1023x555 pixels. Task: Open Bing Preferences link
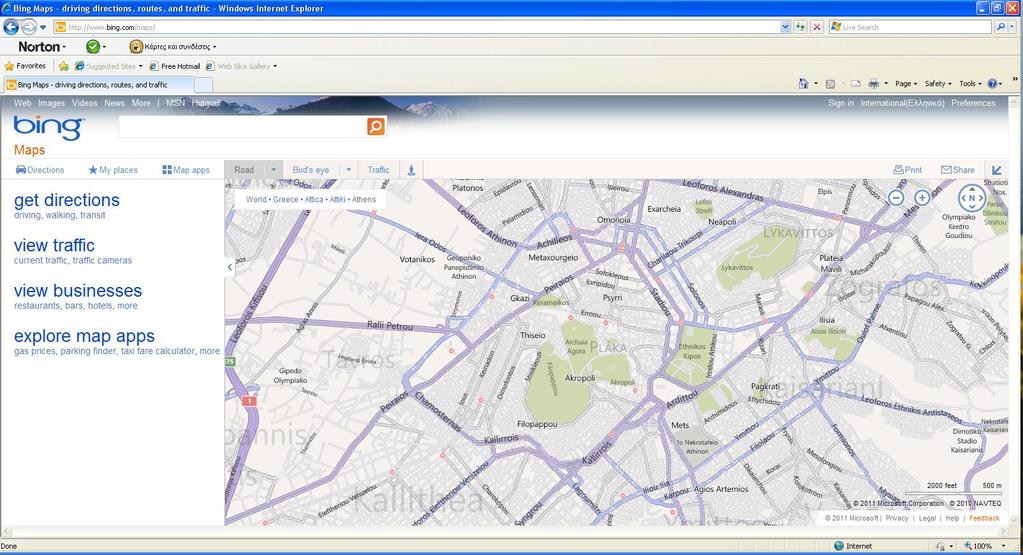click(x=973, y=103)
